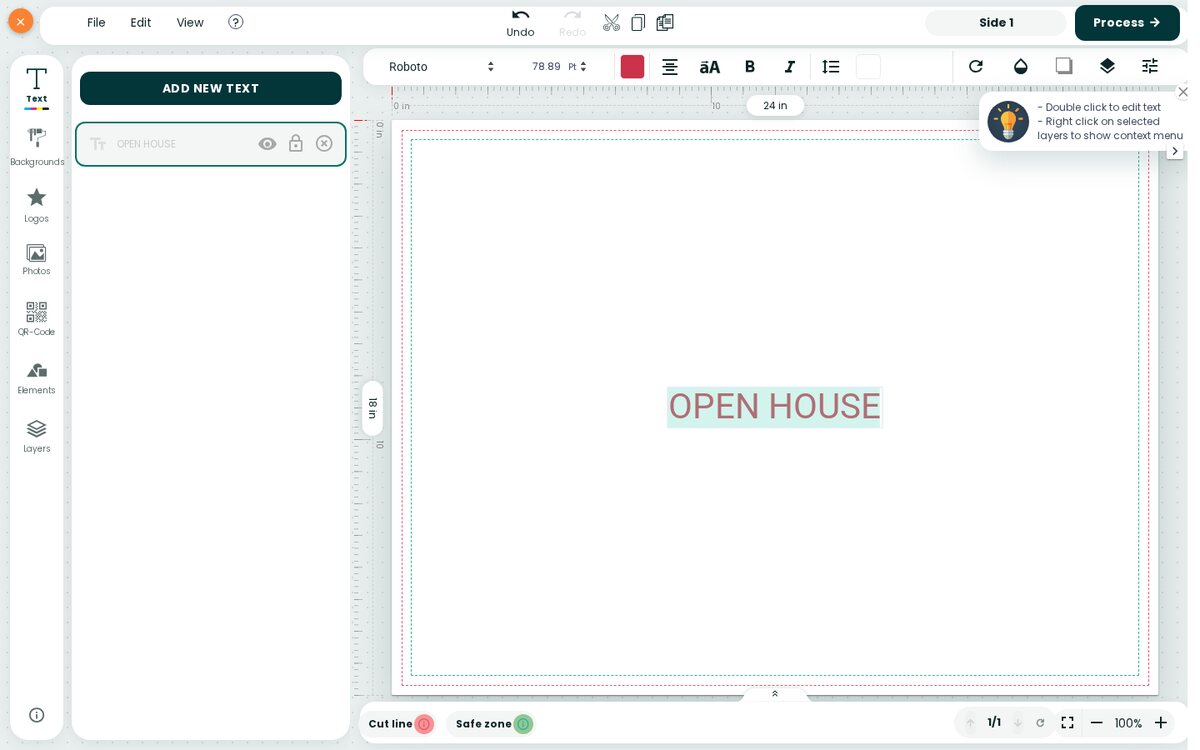Open text alignment options
Image resolution: width=1200 pixels, height=750 pixels.
coord(670,66)
